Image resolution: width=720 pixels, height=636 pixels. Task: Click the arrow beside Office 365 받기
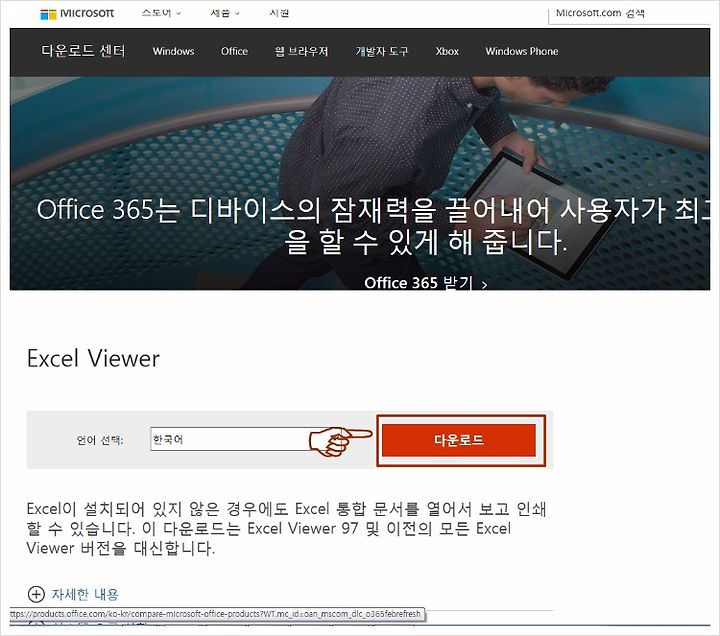[x=484, y=285]
